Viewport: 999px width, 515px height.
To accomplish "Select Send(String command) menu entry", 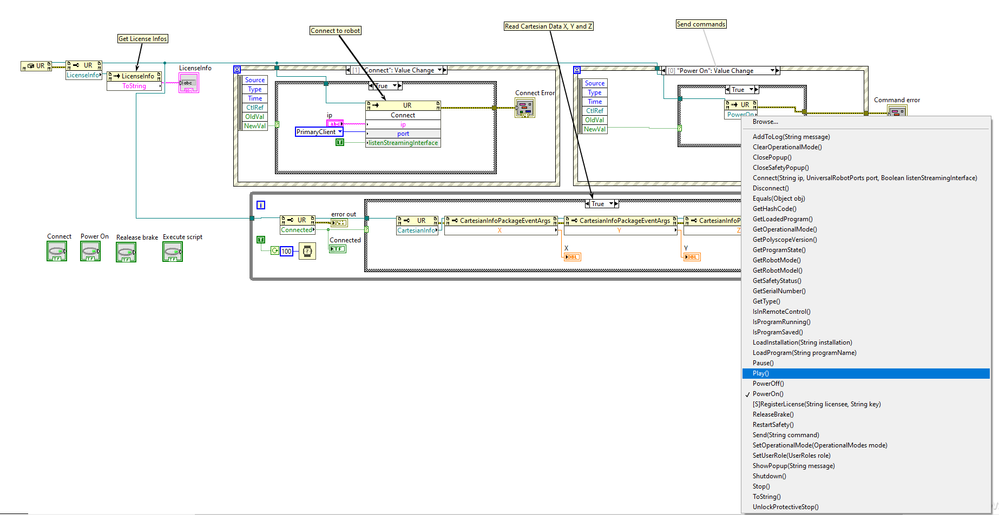I will (866, 435).
